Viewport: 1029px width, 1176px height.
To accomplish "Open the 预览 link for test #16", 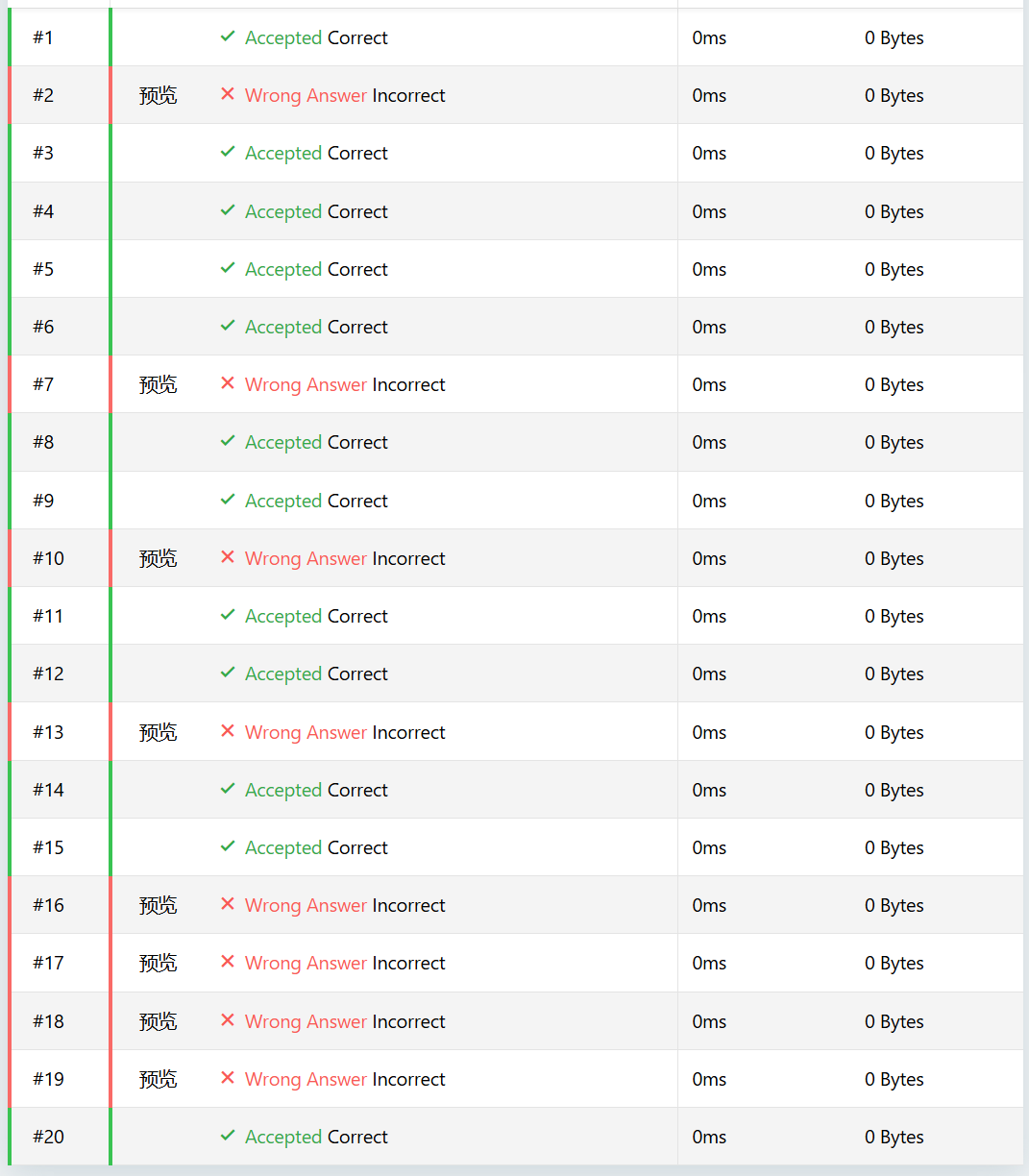I will tap(158, 905).
